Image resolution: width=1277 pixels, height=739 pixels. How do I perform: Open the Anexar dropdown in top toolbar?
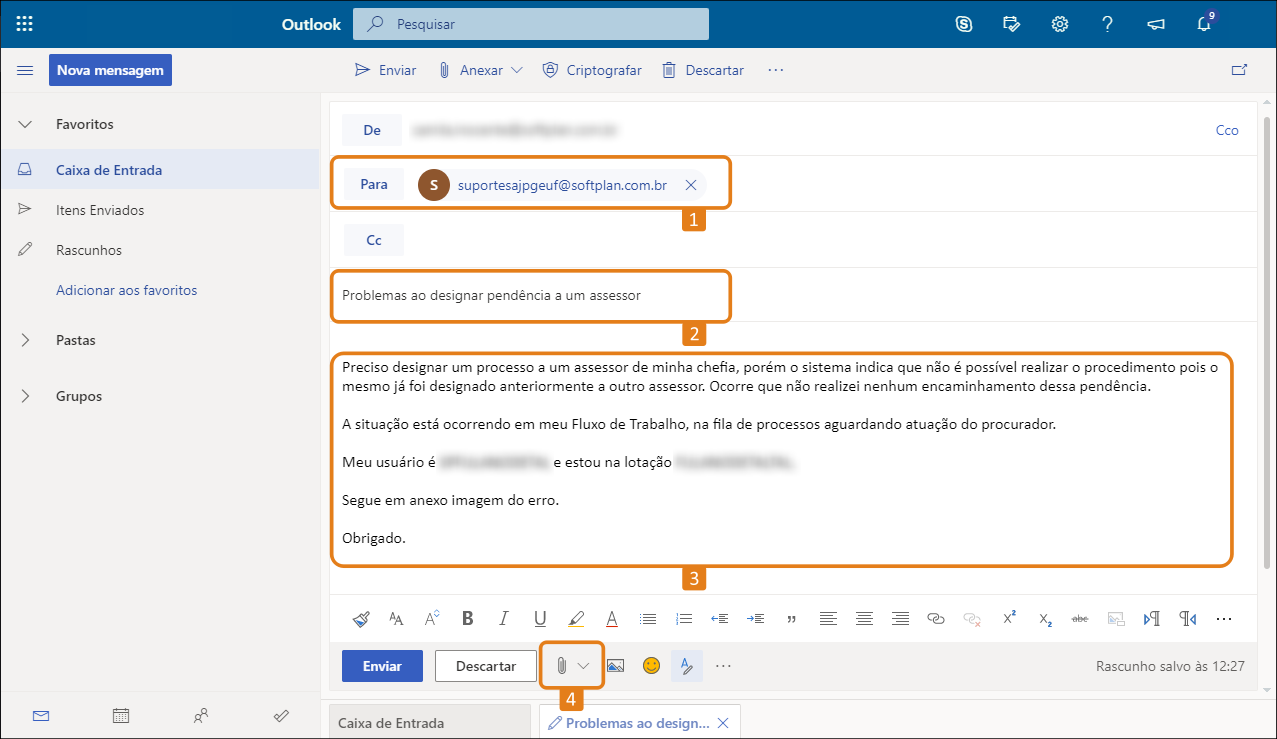(481, 70)
